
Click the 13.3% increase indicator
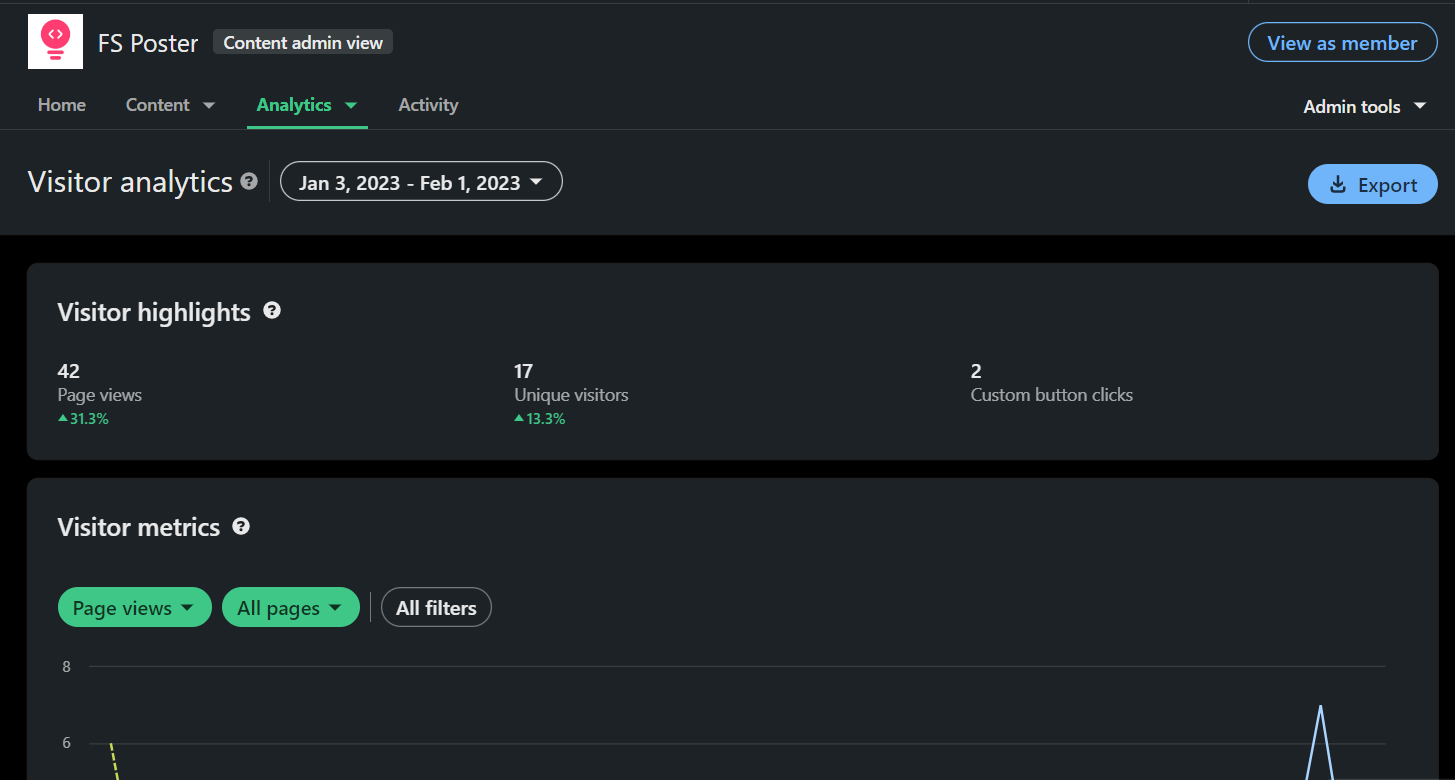[540, 419]
